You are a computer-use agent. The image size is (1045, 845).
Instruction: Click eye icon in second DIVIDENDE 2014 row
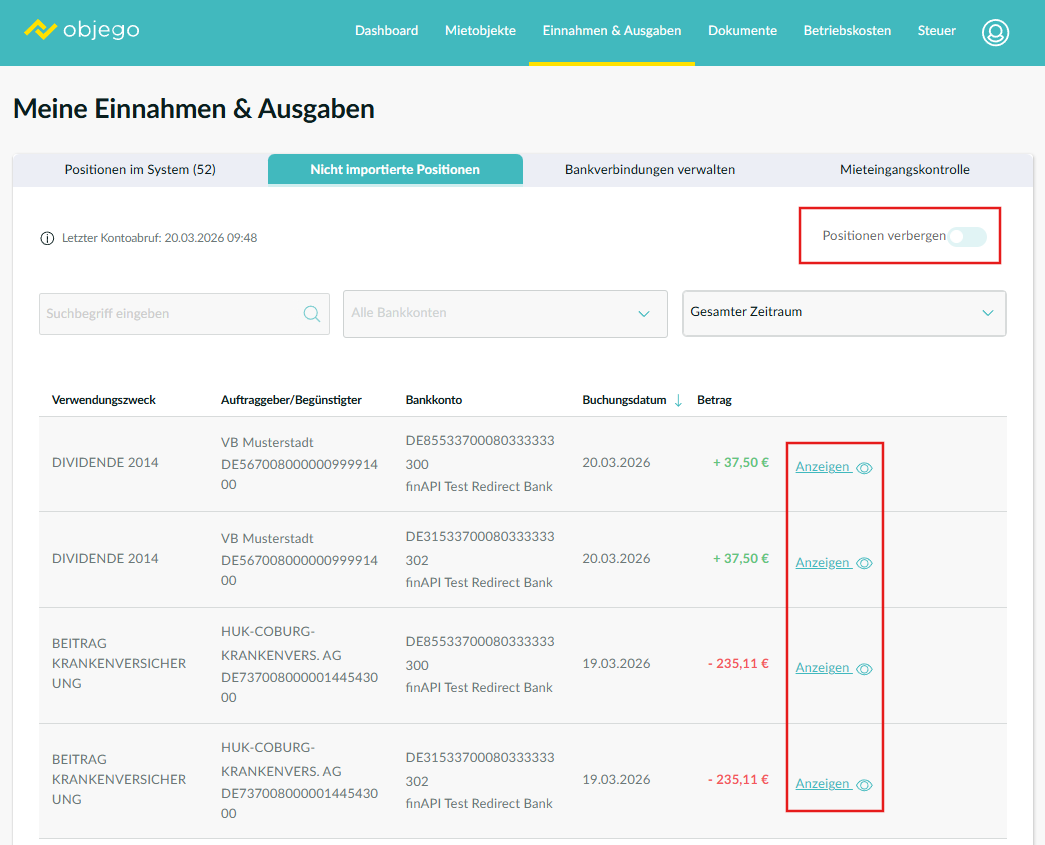click(865, 564)
